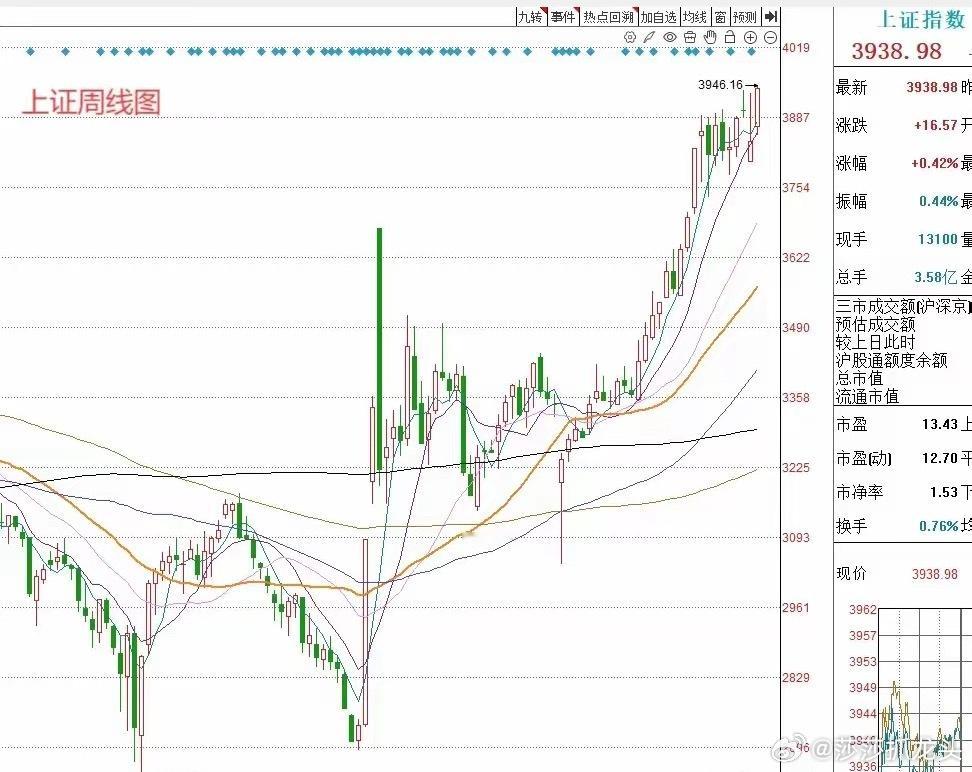Image resolution: width=972 pixels, height=772 pixels.
Task: Zoom out with minus circle icon
Action: pyautogui.click(x=771, y=38)
